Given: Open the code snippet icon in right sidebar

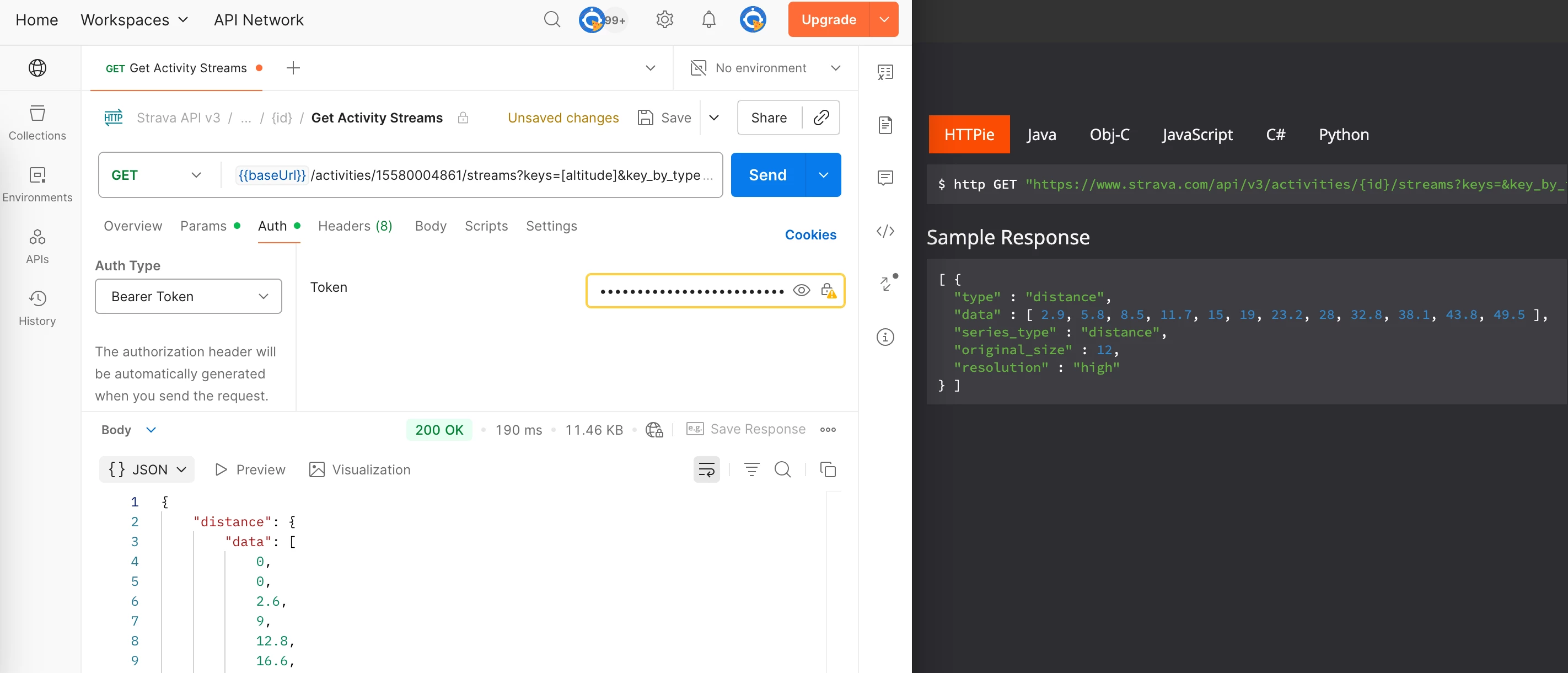Looking at the screenshot, I should point(885,231).
